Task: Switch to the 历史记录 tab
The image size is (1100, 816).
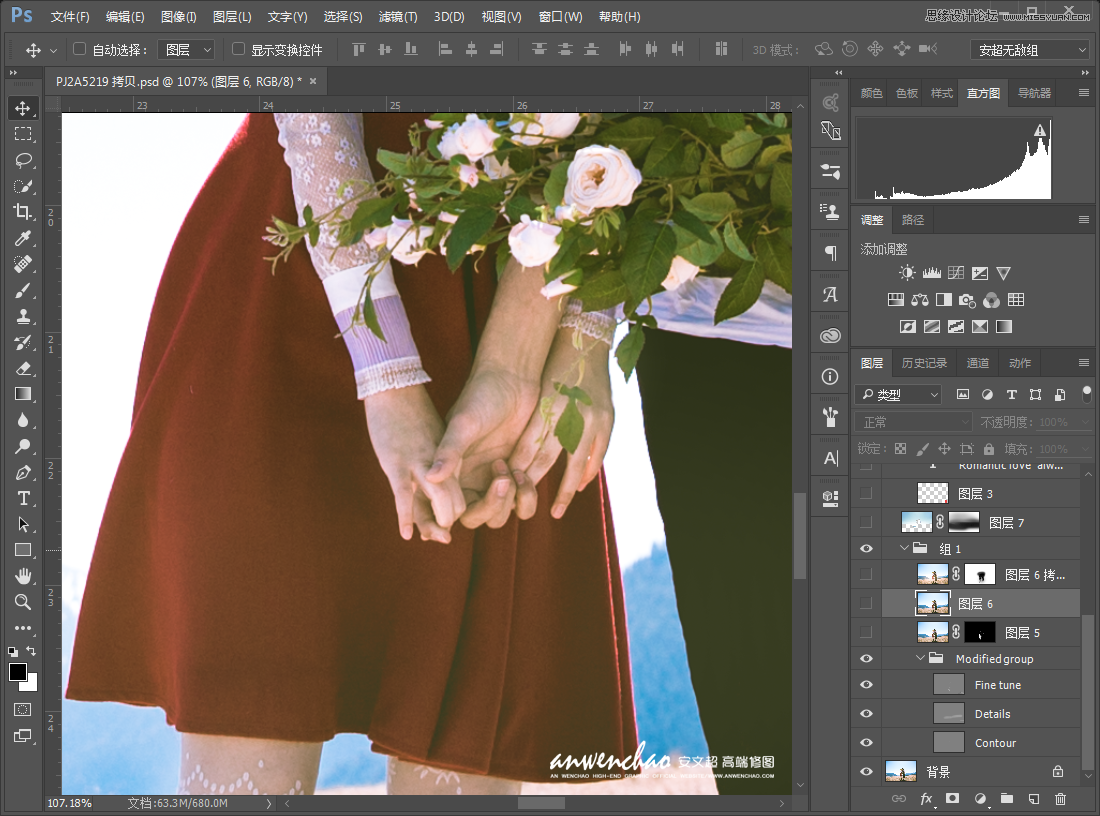Action: 924,363
